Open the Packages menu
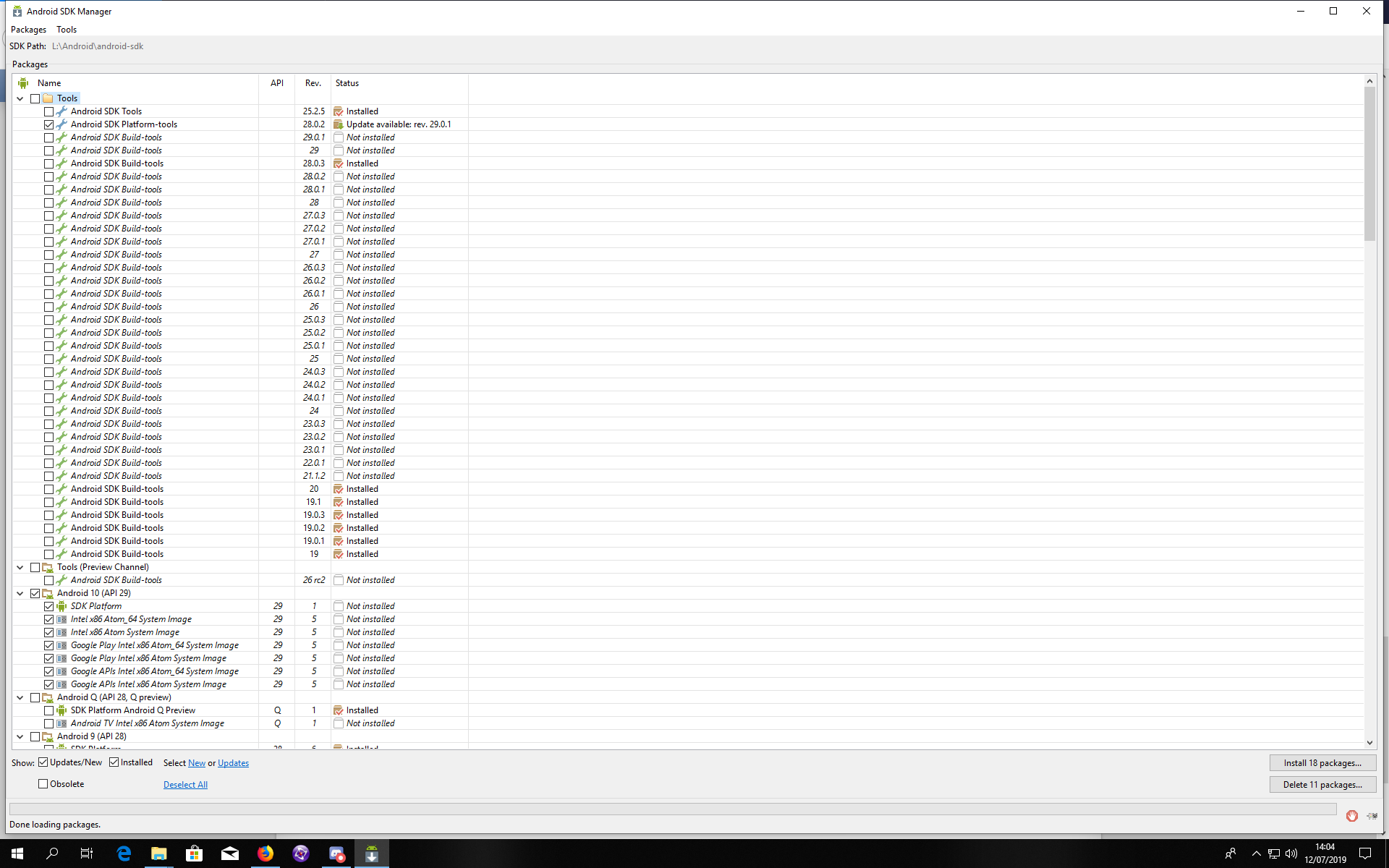1389x868 pixels. click(28, 30)
